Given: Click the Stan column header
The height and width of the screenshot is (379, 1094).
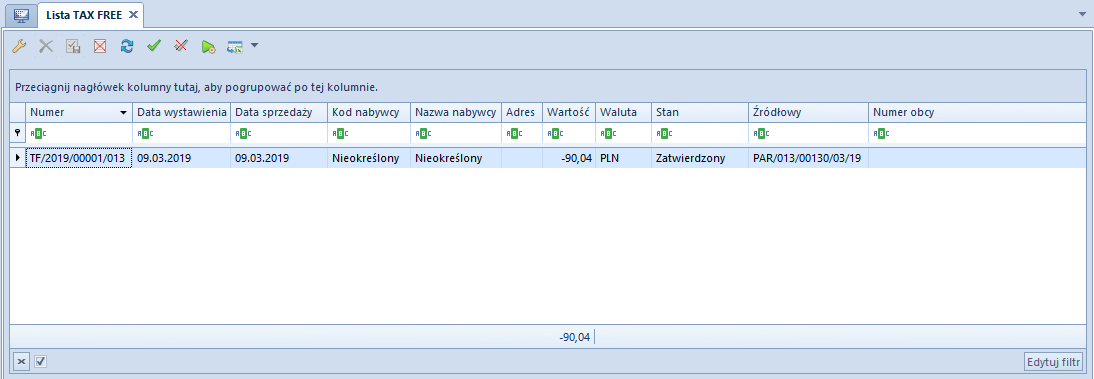Looking at the screenshot, I should (700, 112).
